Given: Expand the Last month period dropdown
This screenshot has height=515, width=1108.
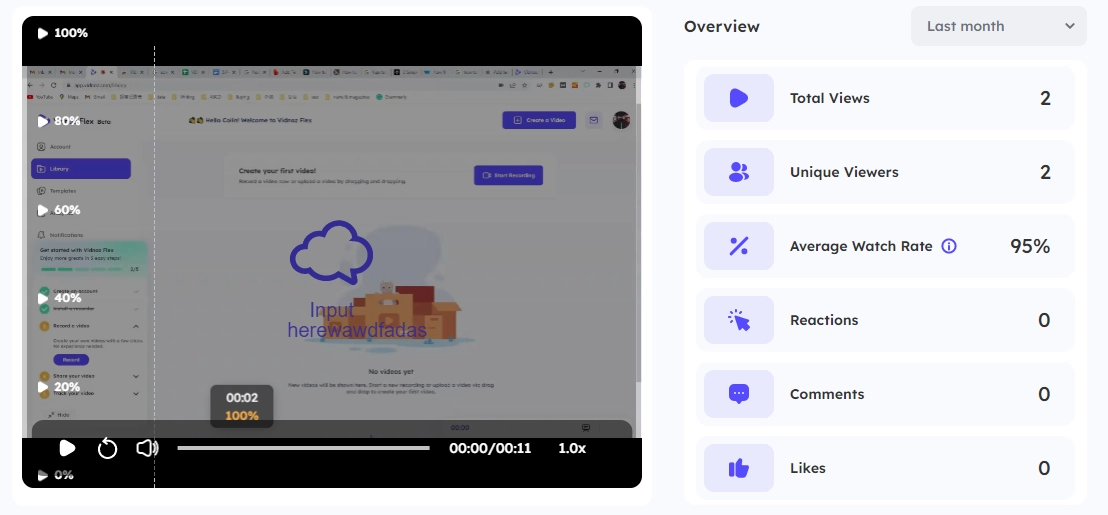Looking at the screenshot, I should click(998, 26).
